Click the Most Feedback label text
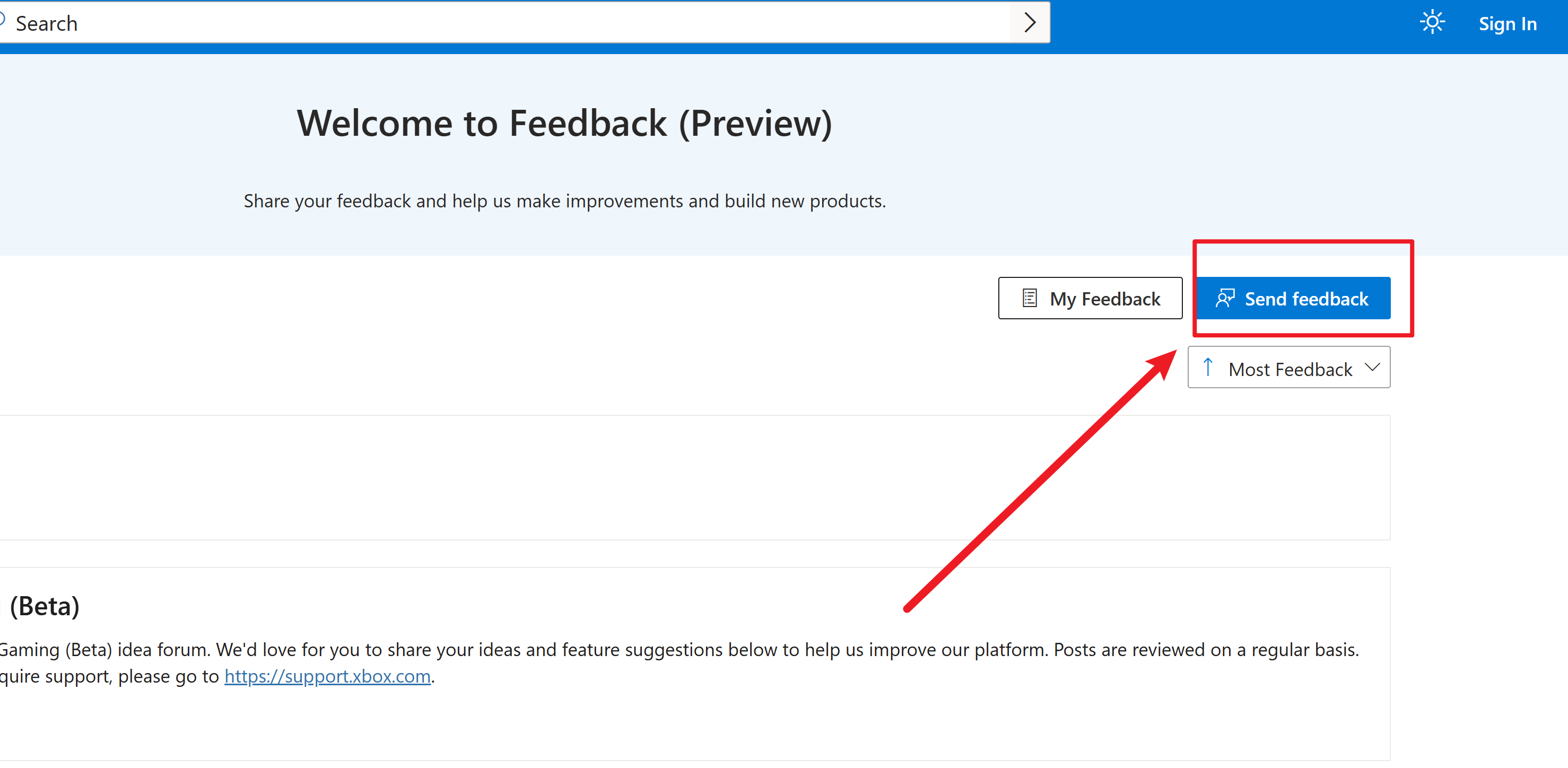This screenshot has width=1568, height=768. (1290, 369)
